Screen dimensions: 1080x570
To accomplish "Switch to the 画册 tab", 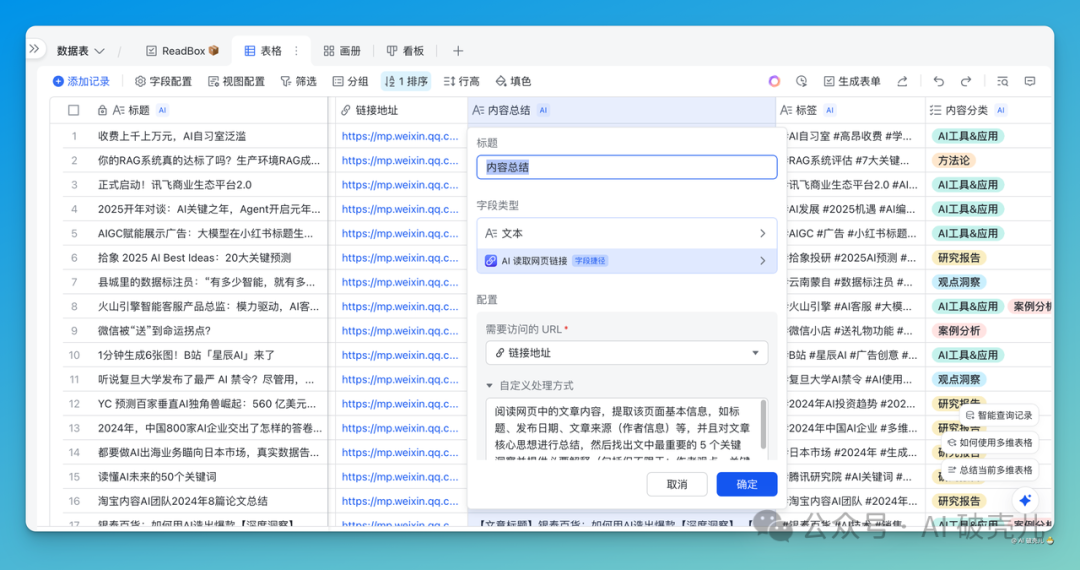I will coord(341,51).
